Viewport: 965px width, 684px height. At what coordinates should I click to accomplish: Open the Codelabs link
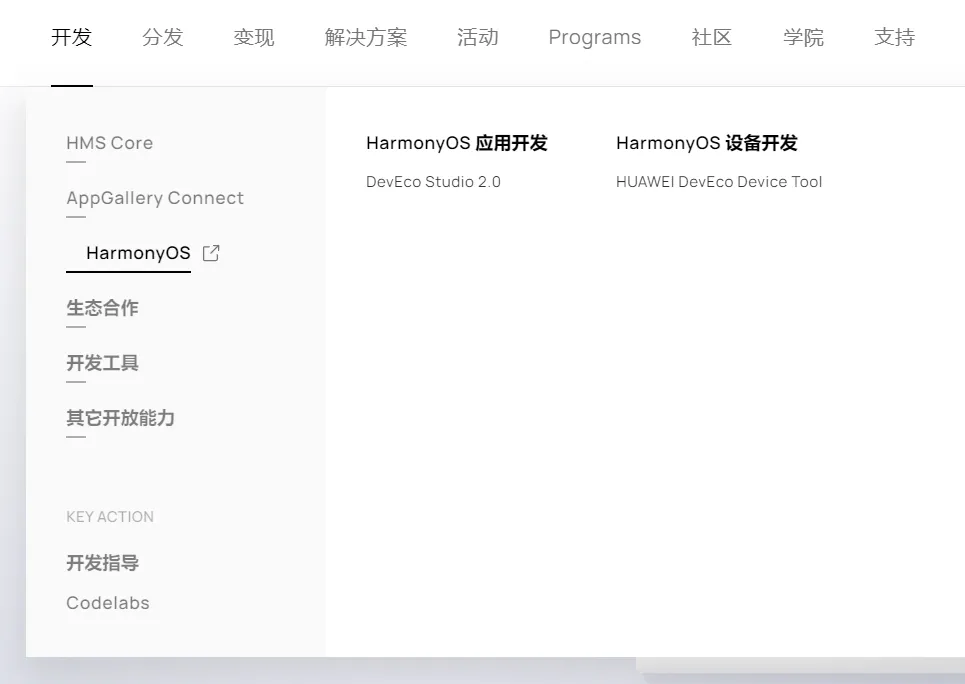[108, 603]
